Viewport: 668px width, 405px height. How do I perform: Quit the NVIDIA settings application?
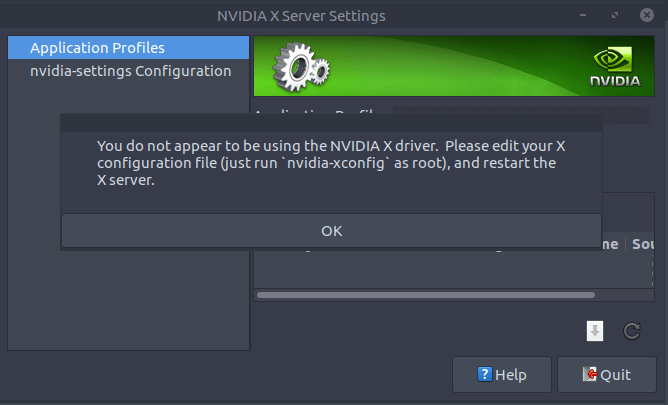[606, 375]
